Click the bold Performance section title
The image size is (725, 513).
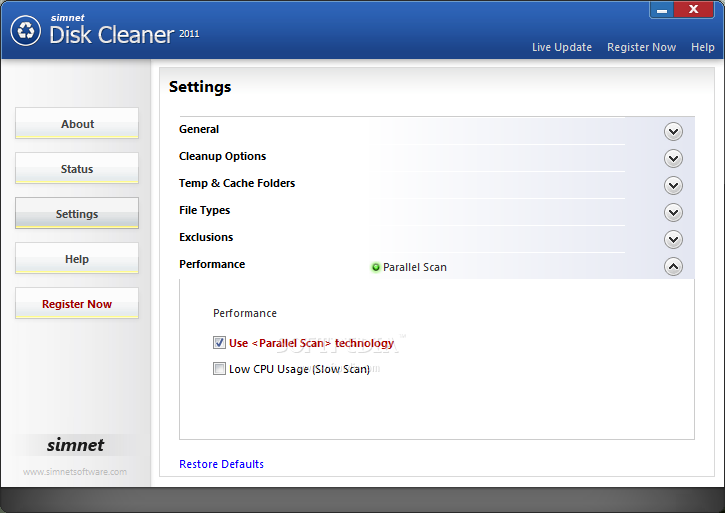212,264
